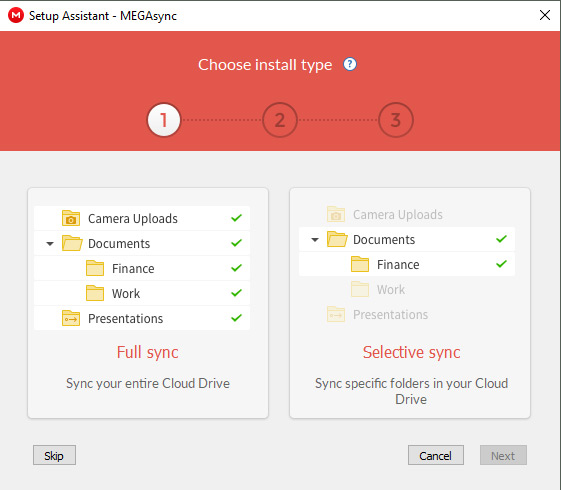Click Documents folder icon in Selective sync
The height and width of the screenshot is (490, 561).
coord(337,239)
